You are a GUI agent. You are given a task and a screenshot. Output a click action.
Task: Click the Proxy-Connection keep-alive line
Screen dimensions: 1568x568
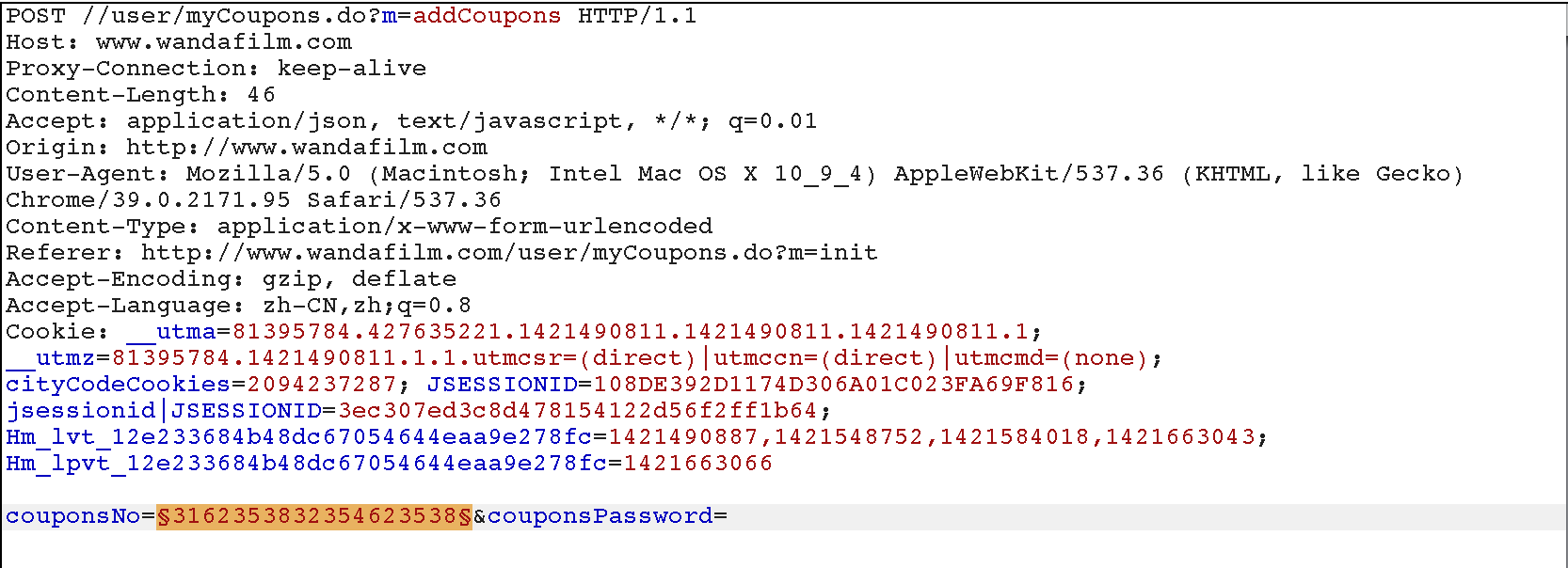(x=216, y=69)
